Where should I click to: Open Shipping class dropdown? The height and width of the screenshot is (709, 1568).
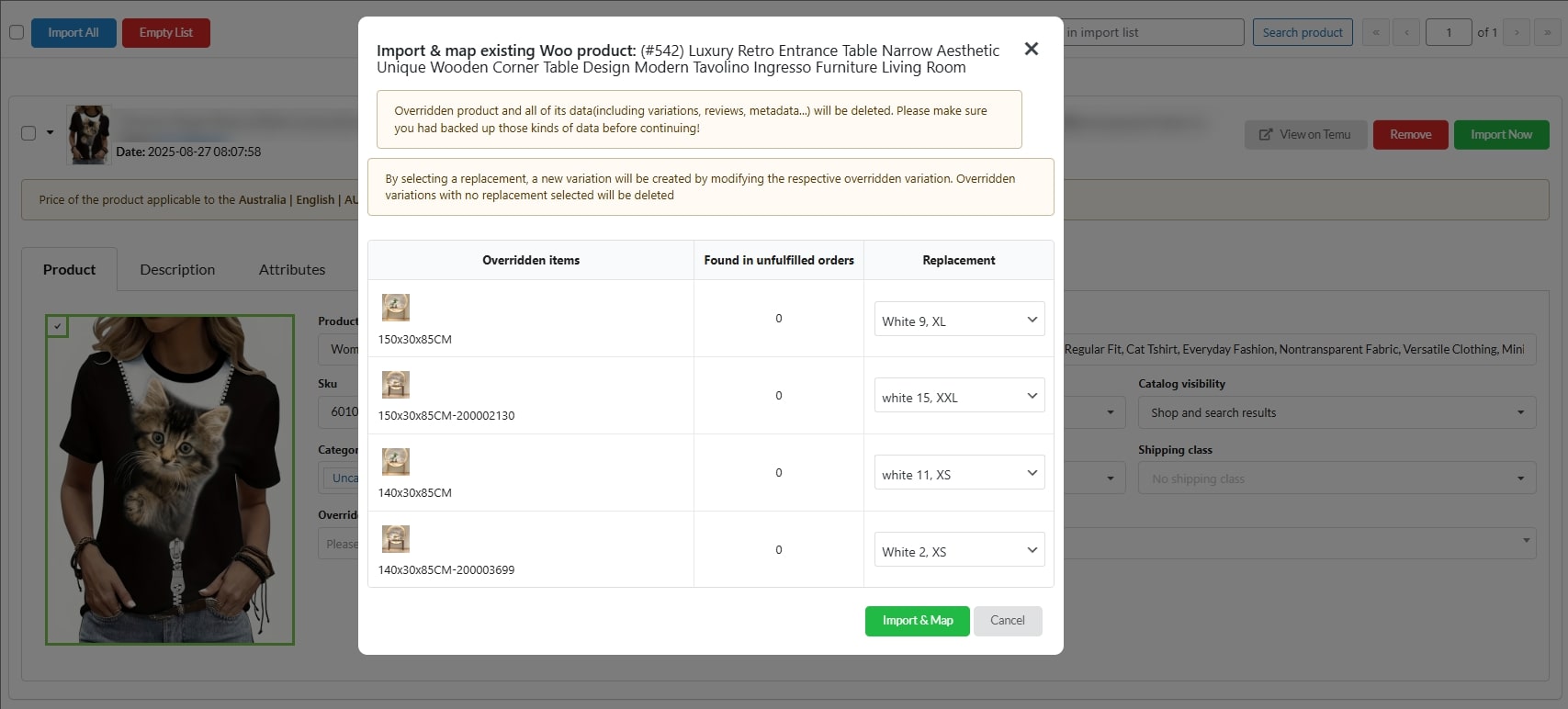[1337, 478]
